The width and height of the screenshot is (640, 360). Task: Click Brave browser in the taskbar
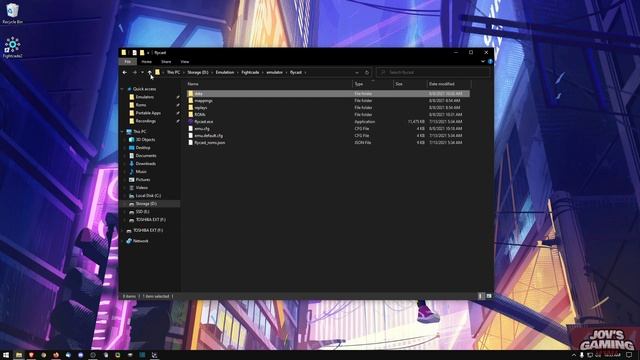point(31,355)
